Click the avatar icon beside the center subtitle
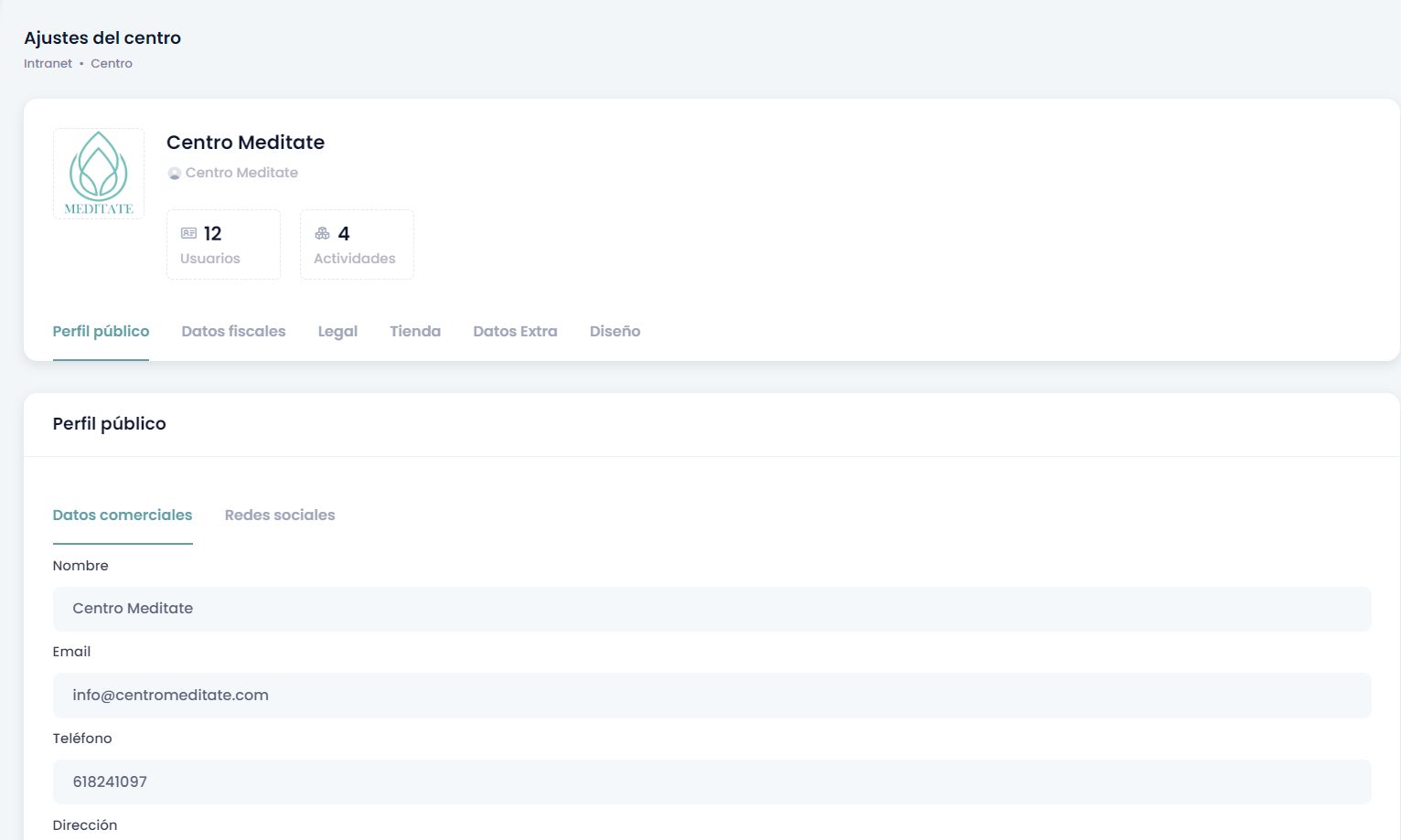The image size is (1401, 840). click(x=175, y=174)
